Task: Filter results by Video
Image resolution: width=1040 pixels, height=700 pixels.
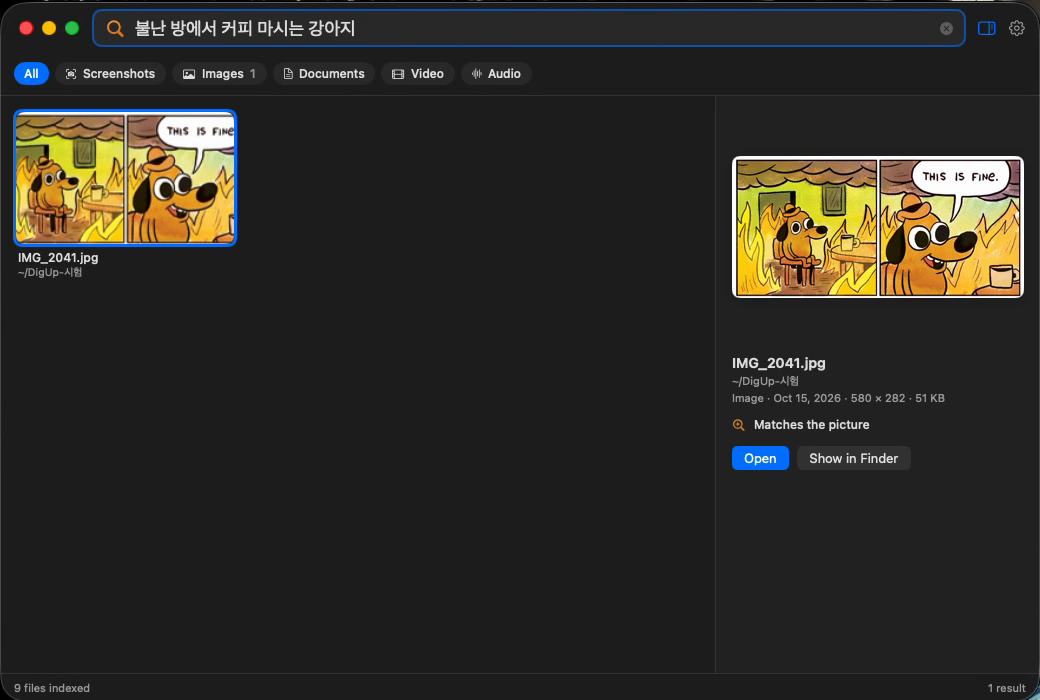Action: [x=417, y=74]
